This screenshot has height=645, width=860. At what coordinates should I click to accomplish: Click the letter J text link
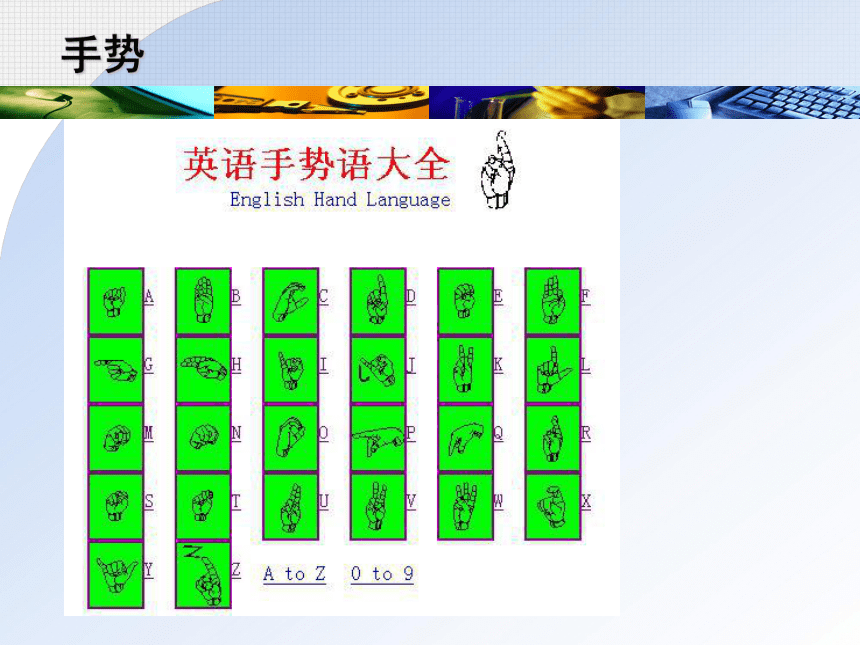tap(411, 365)
